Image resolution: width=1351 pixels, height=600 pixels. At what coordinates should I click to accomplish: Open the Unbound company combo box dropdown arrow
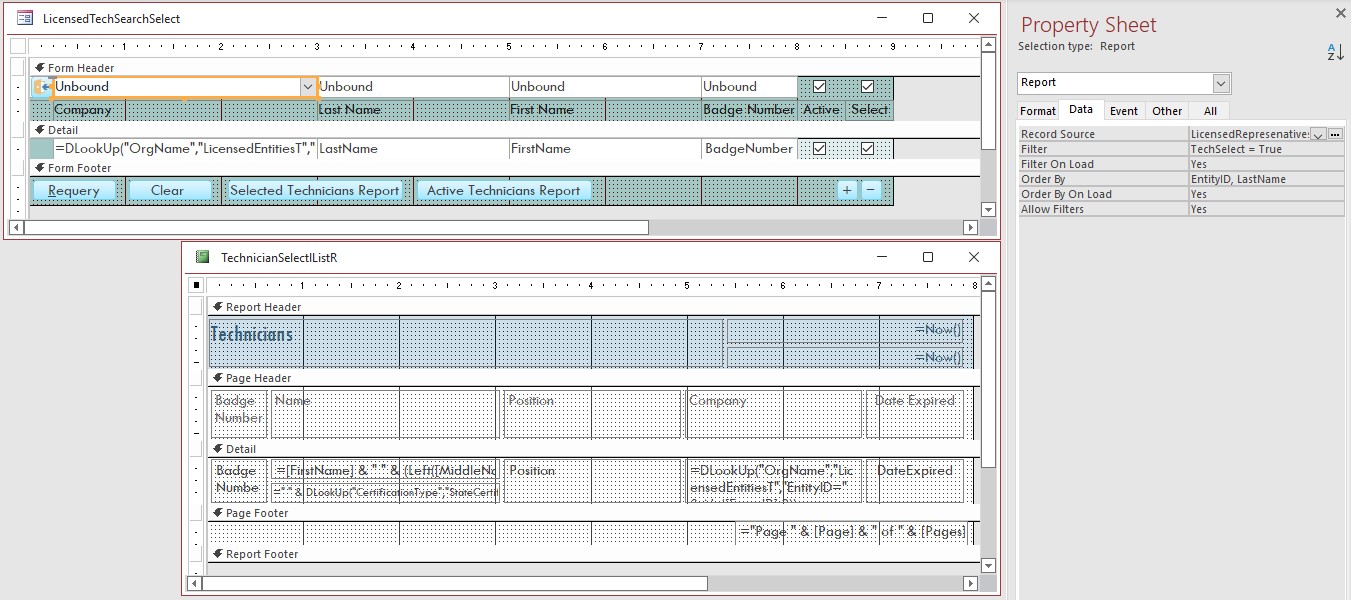[x=307, y=87]
